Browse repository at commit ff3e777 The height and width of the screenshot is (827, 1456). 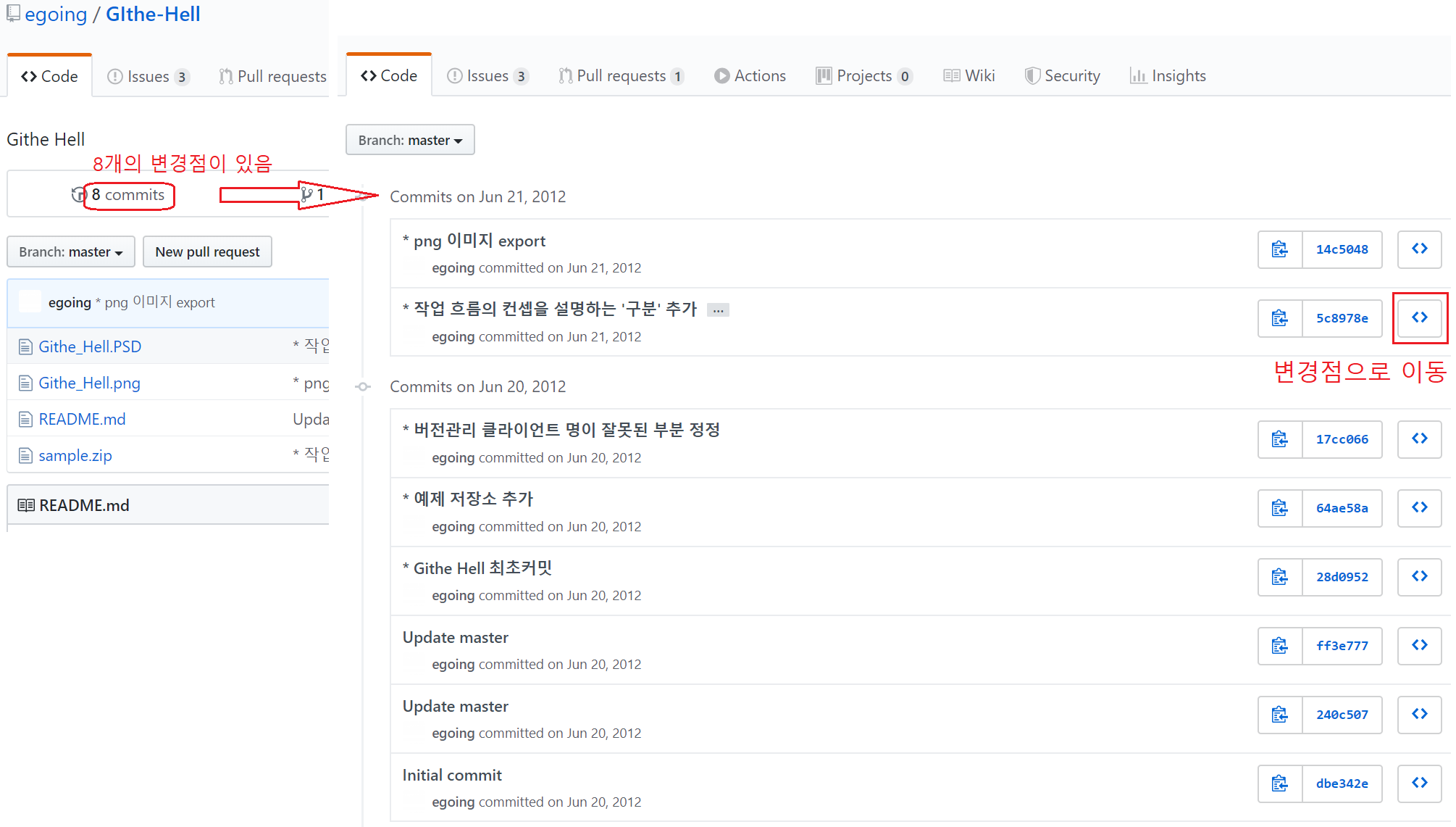1419,646
